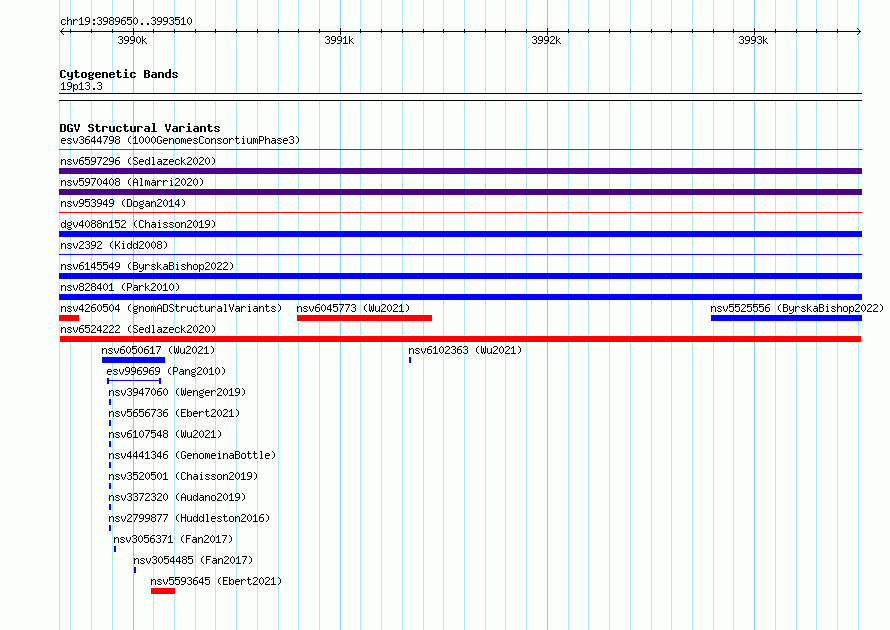890x630 pixels.
Task: Click the nsv6524222 (Sedlazeck2020) label
Action: (x=138, y=329)
